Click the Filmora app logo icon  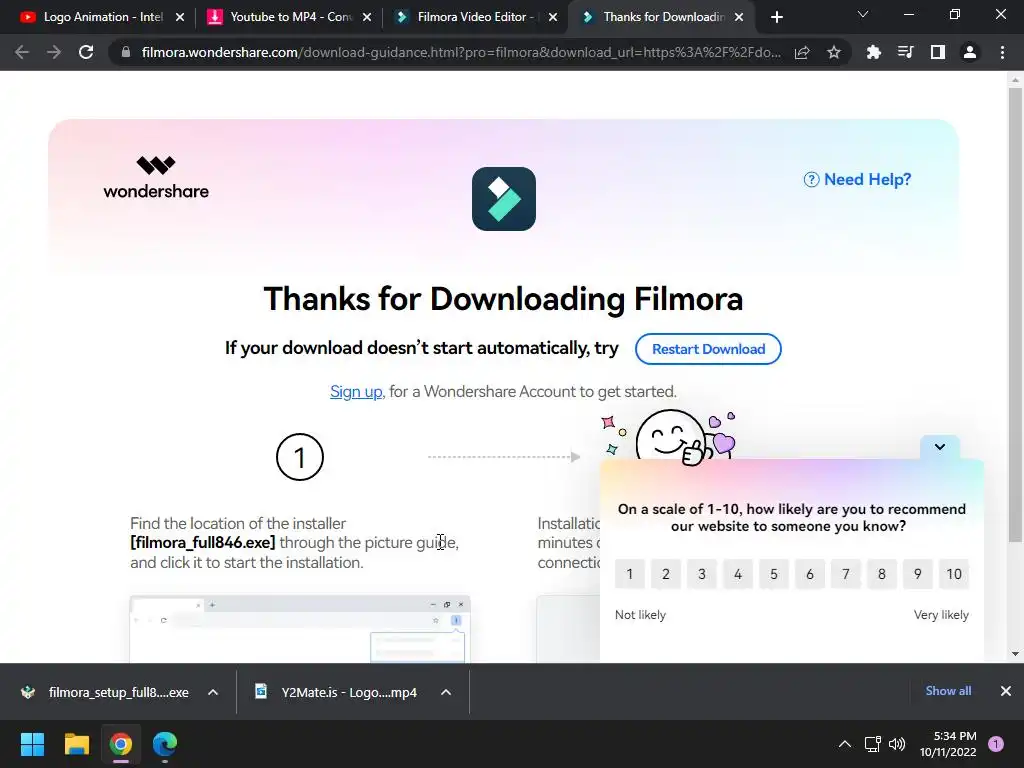coord(504,199)
